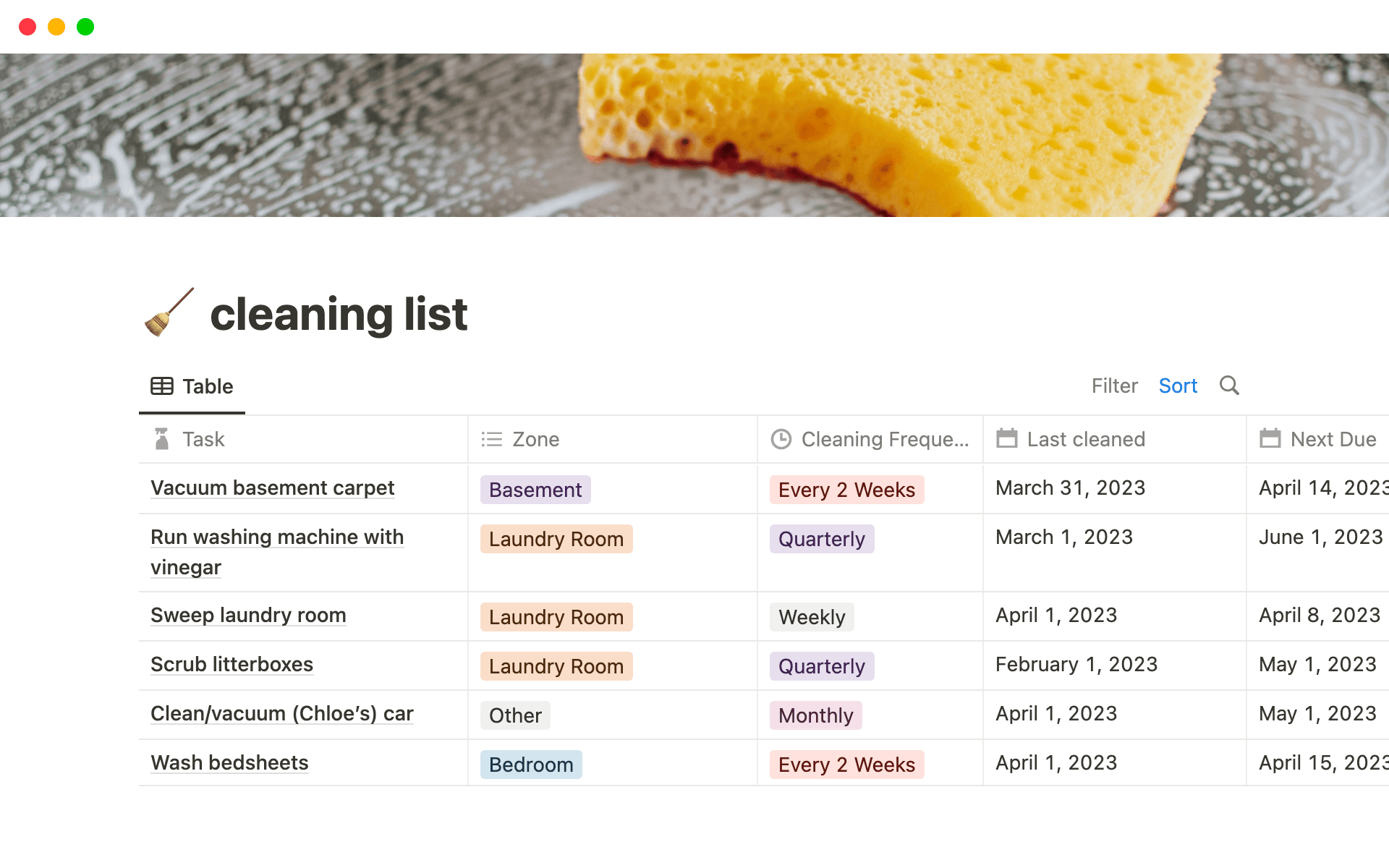Select the Weekly frequency tag
The height and width of the screenshot is (868, 1389).
[812, 617]
